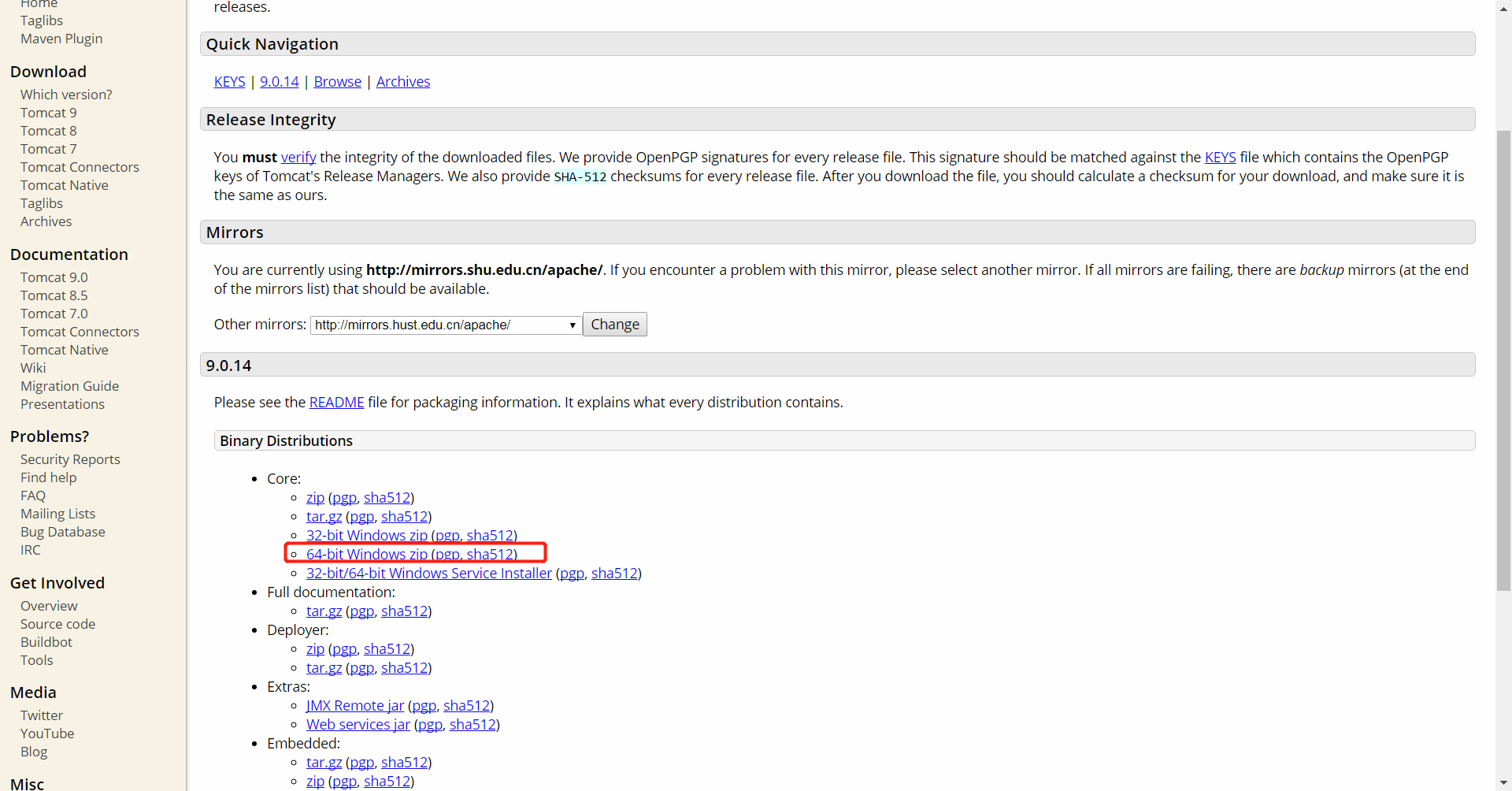The height and width of the screenshot is (791, 1512).
Task: Open the Twitter media link
Action: tap(42, 715)
